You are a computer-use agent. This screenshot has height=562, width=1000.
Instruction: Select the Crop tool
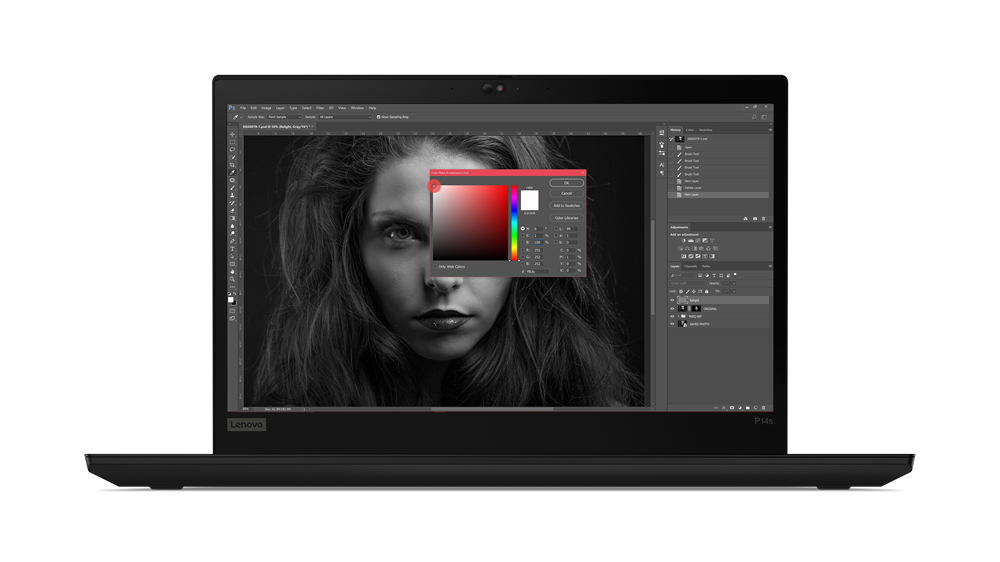[233, 165]
